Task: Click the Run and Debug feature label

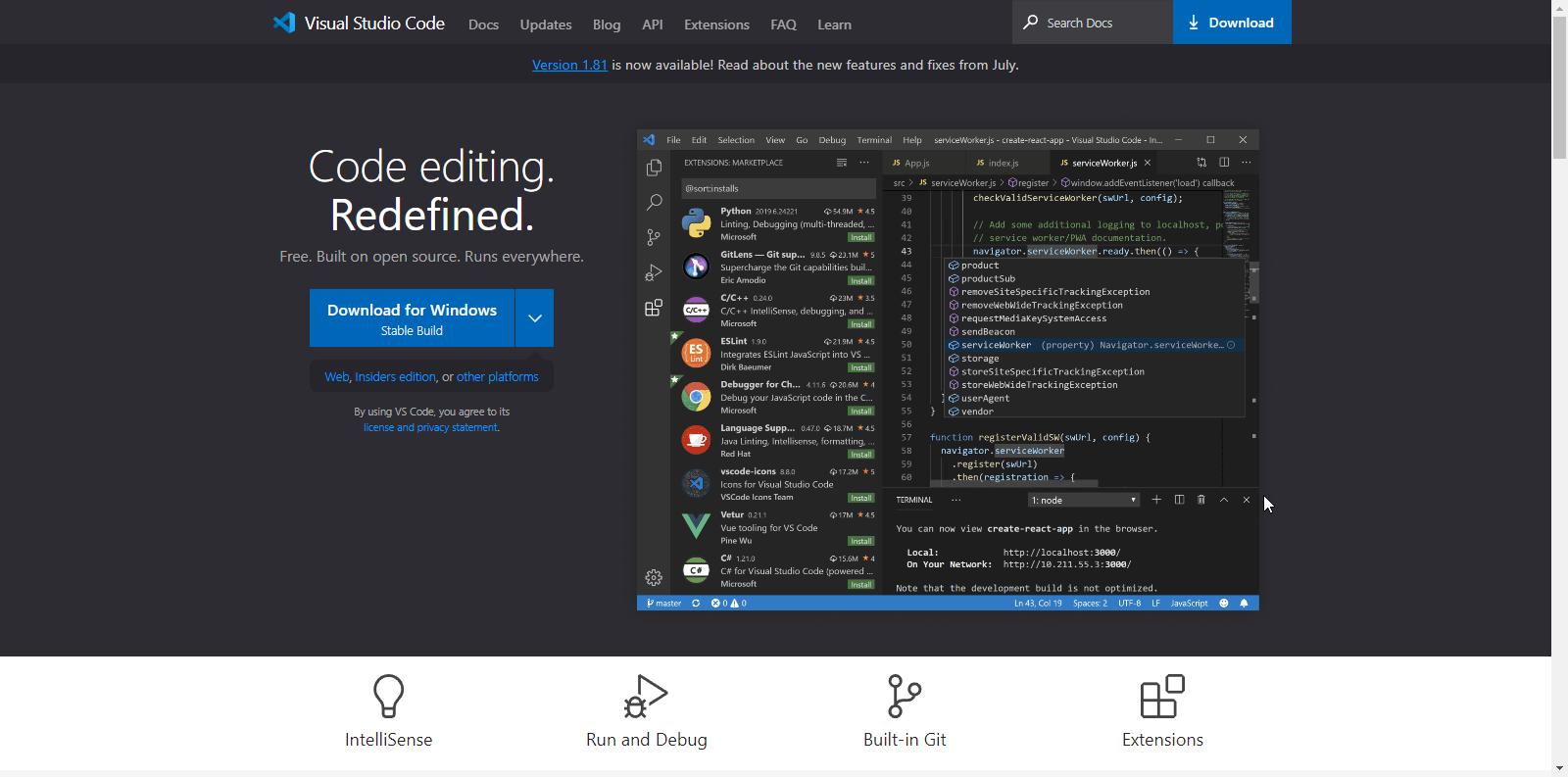Action: tap(646, 740)
